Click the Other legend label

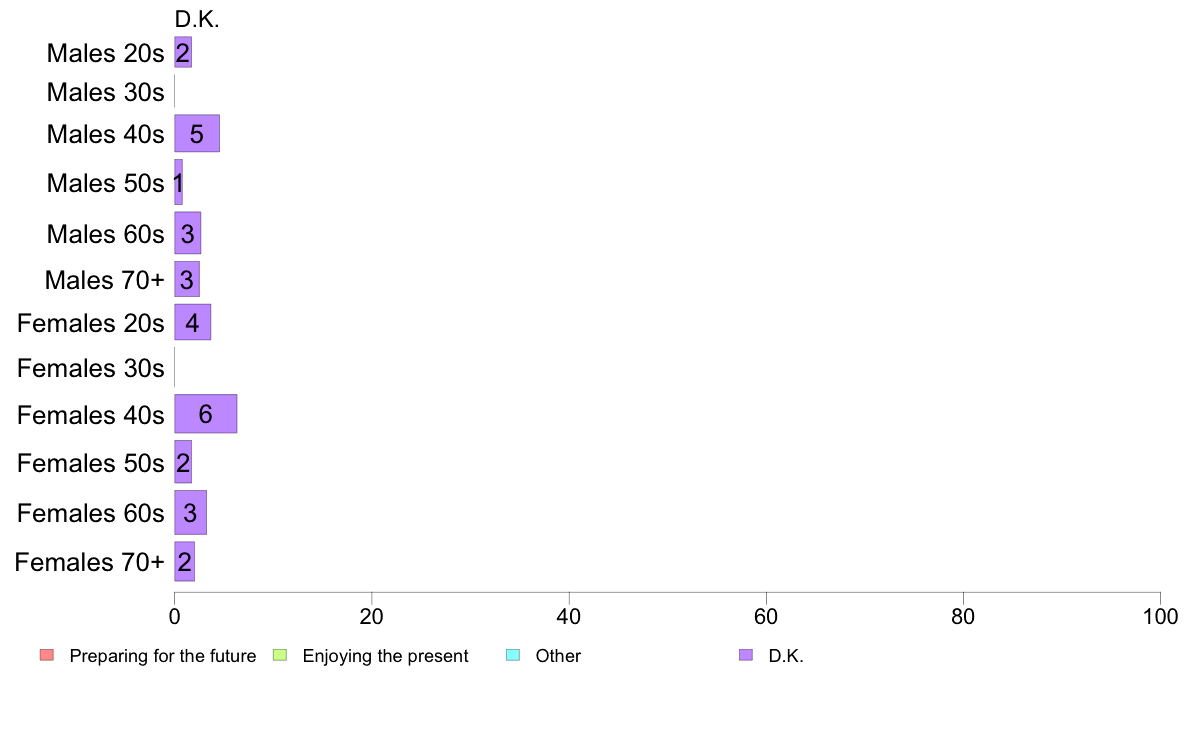coord(558,656)
